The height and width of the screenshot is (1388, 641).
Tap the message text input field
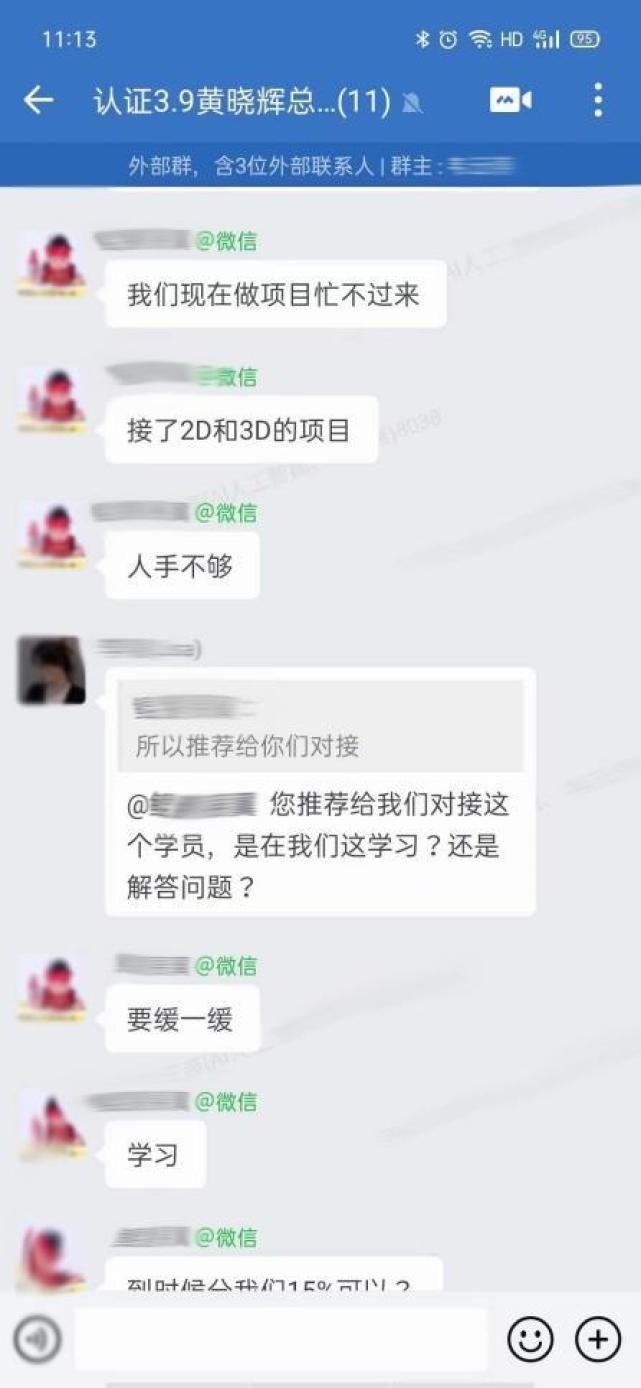pos(281,1339)
